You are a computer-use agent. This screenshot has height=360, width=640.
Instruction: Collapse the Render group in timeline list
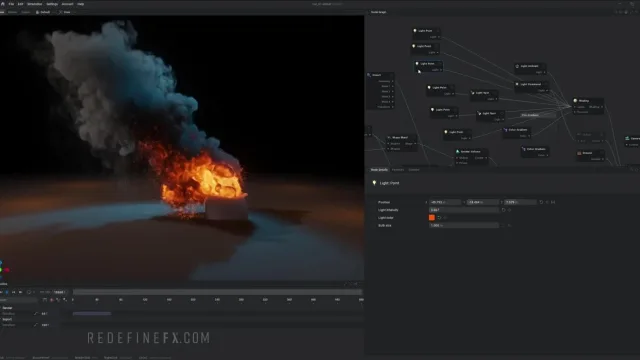click(x=7, y=308)
